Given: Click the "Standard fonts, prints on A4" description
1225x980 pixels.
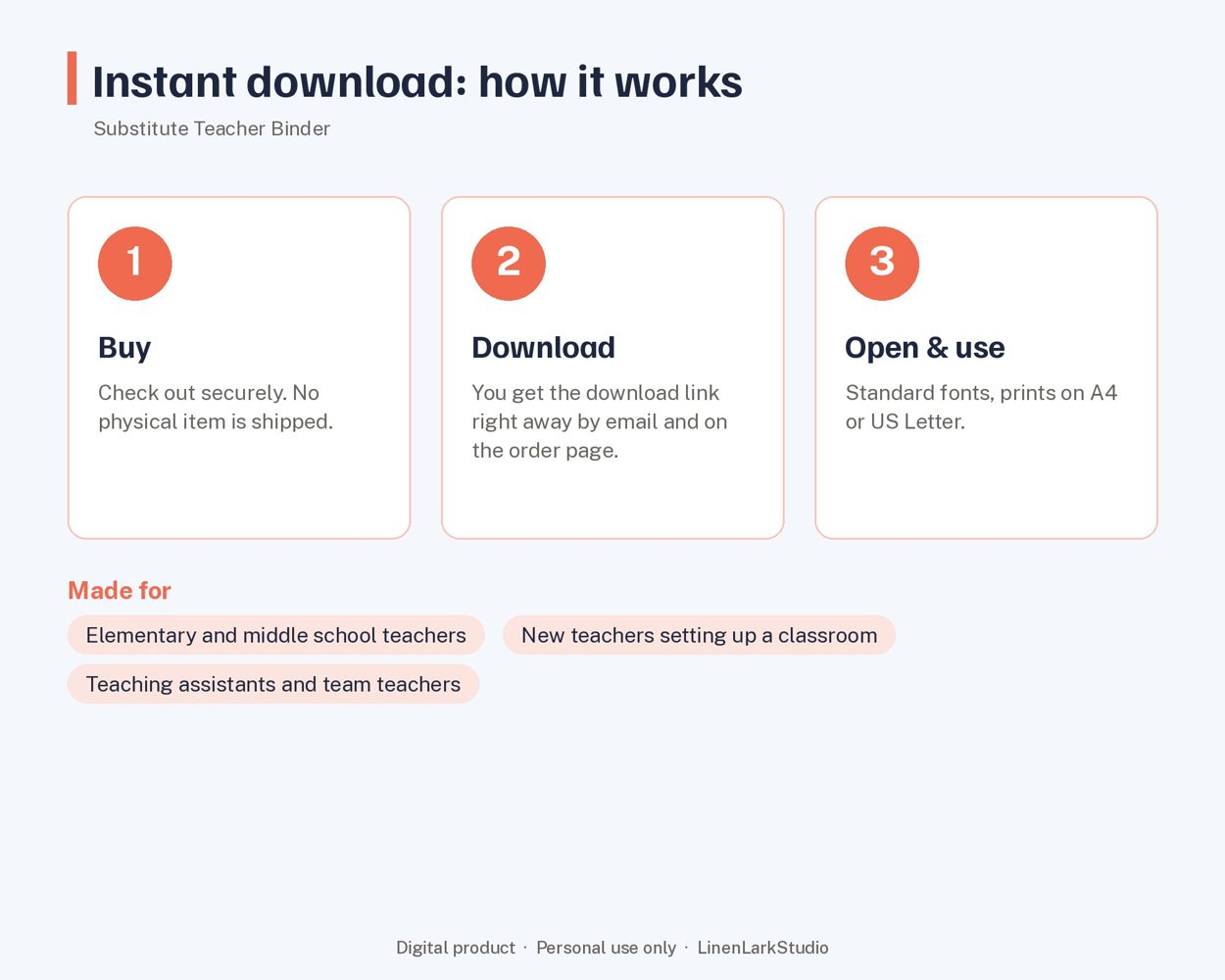Looking at the screenshot, I should point(982,407).
